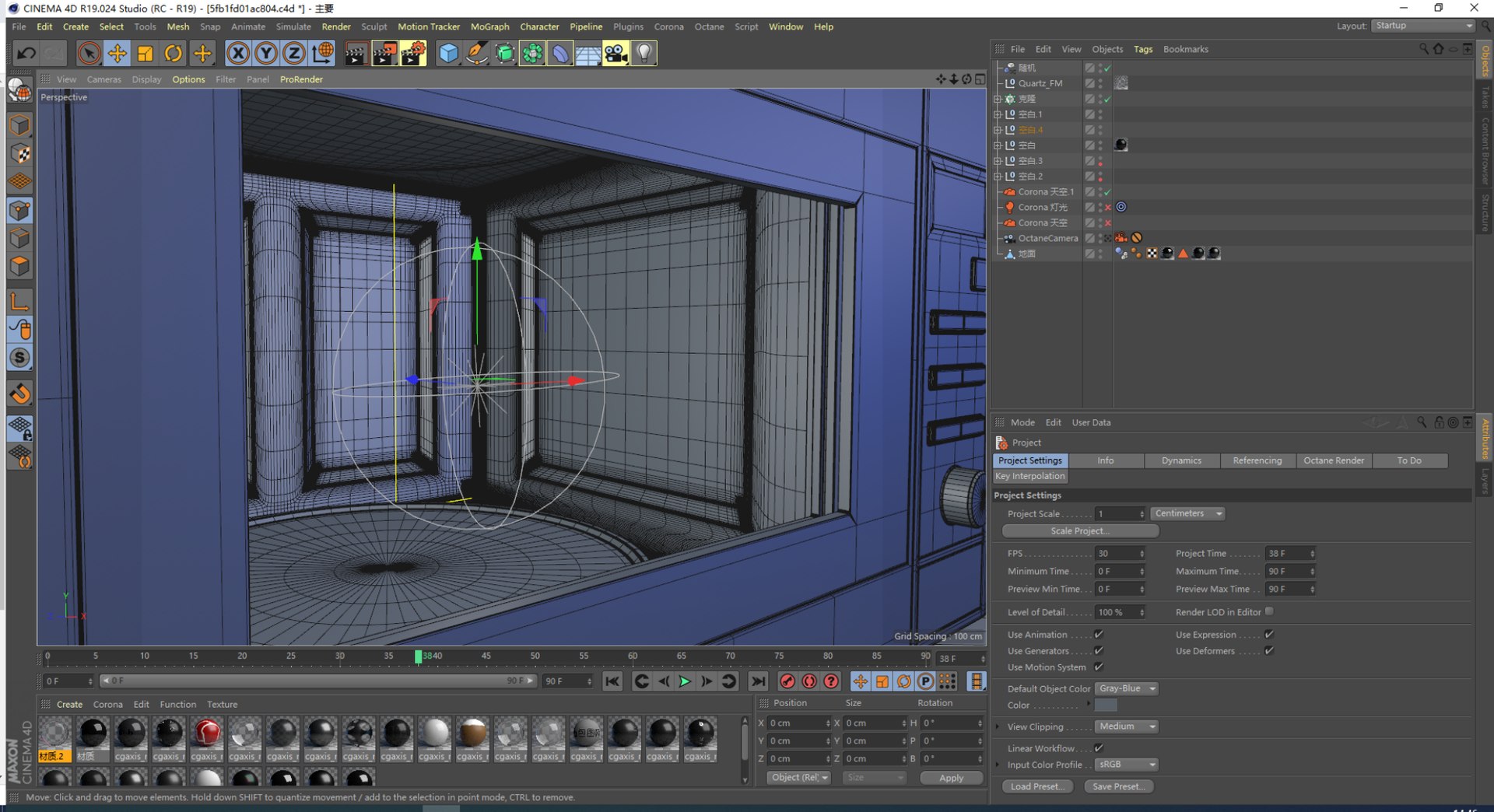Image resolution: width=1494 pixels, height=812 pixels.
Task: Click Apply in coordinates panel
Action: coord(951,778)
